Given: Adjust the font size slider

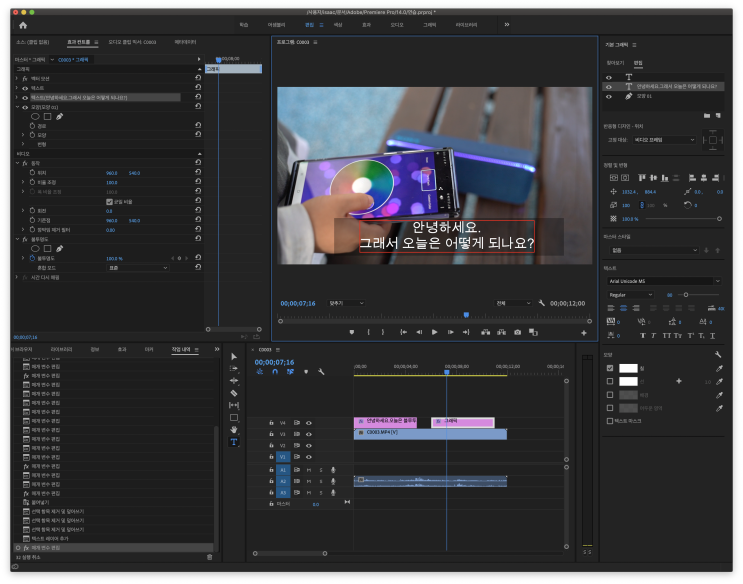Looking at the screenshot, I should tap(686, 295).
